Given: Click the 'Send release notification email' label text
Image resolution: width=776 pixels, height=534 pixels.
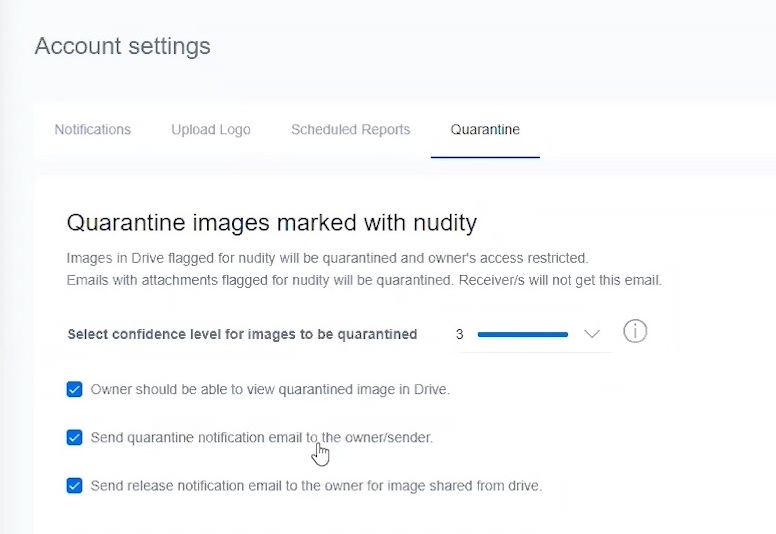Looking at the screenshot, I should click(316, 485).
